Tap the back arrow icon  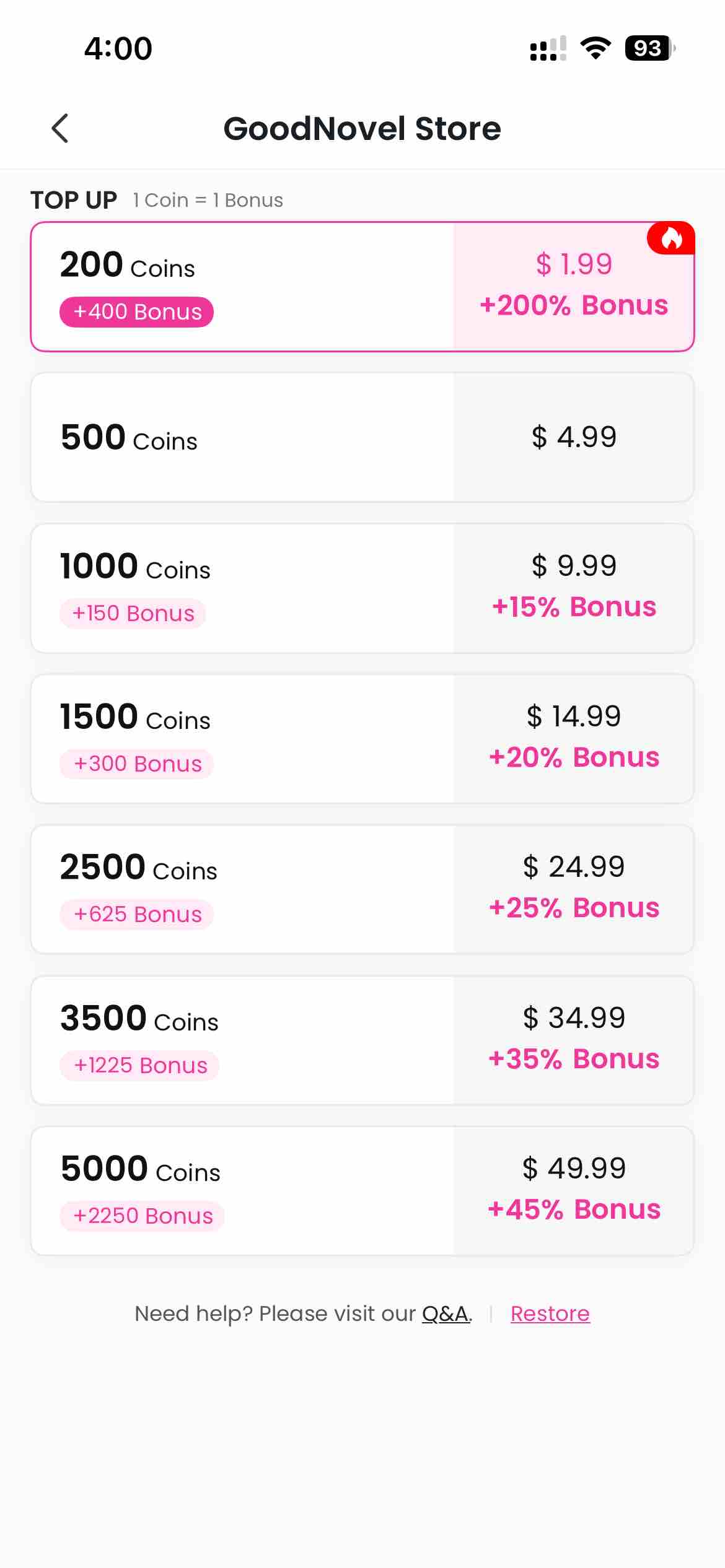(x=60, y=129)
